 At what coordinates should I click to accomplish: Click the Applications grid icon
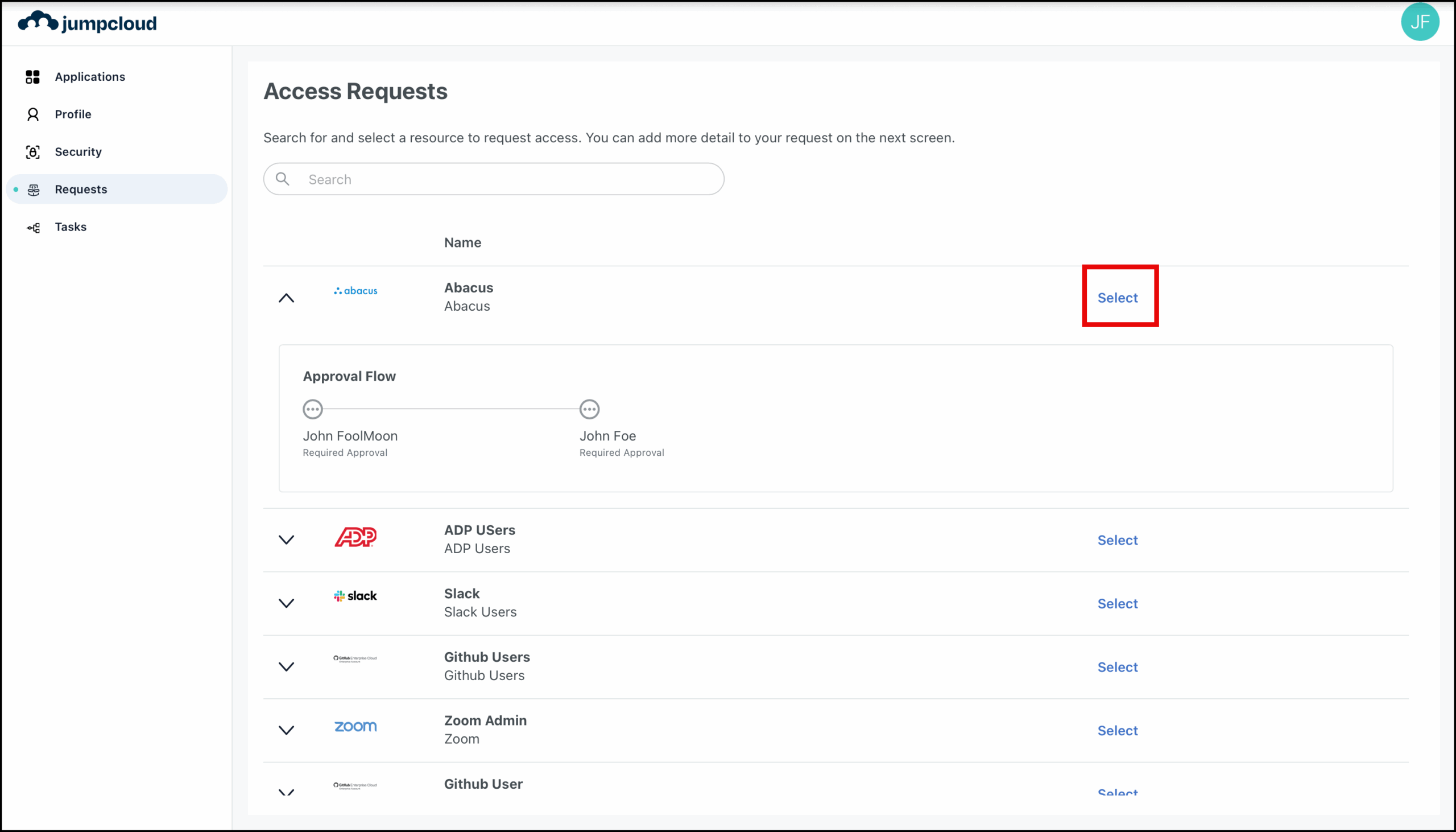pos(32,77)
